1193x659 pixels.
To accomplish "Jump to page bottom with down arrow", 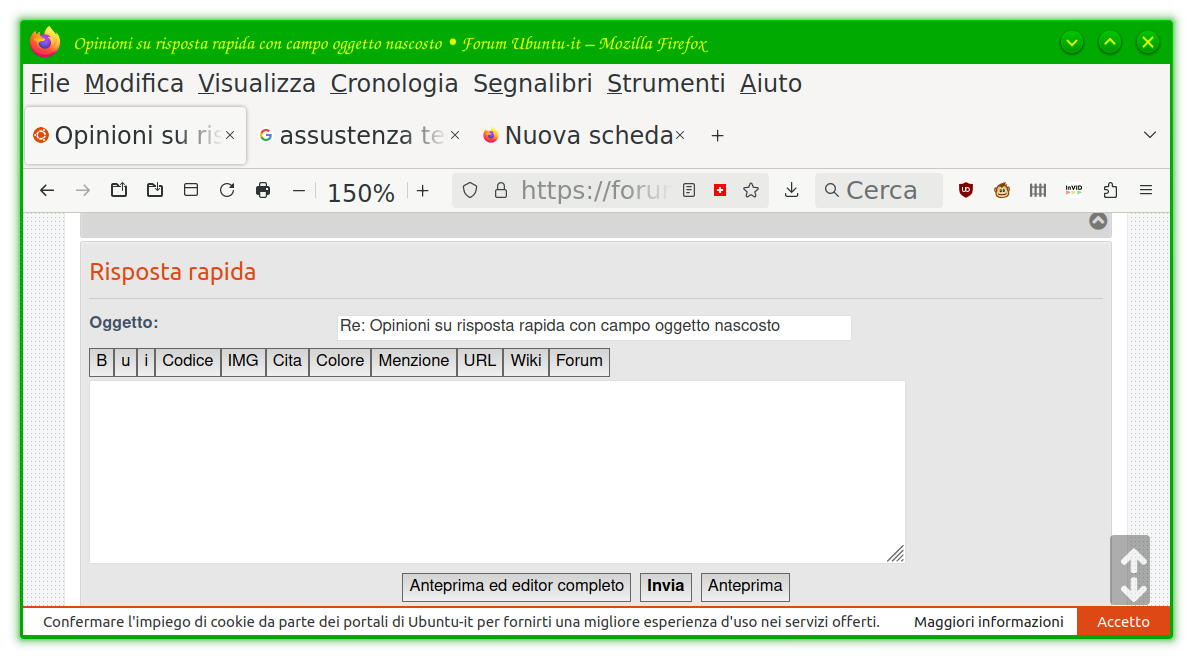I will coord(1133,589).
